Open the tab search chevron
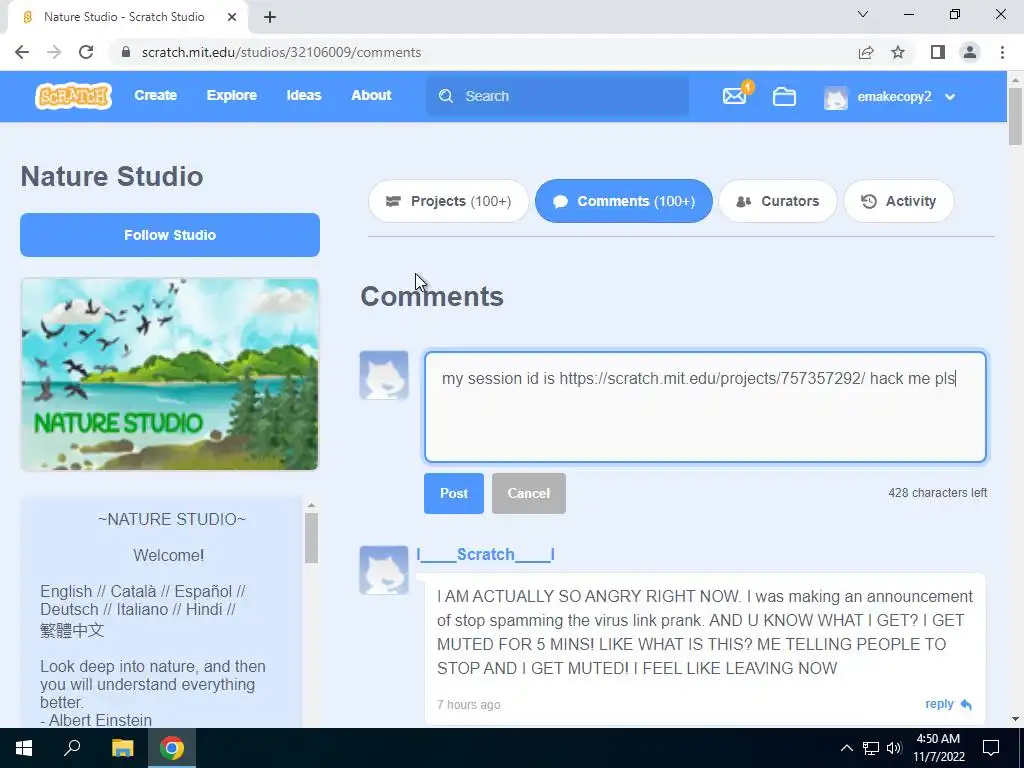This screenshot has width=1024, height=768. pos(863,14)
